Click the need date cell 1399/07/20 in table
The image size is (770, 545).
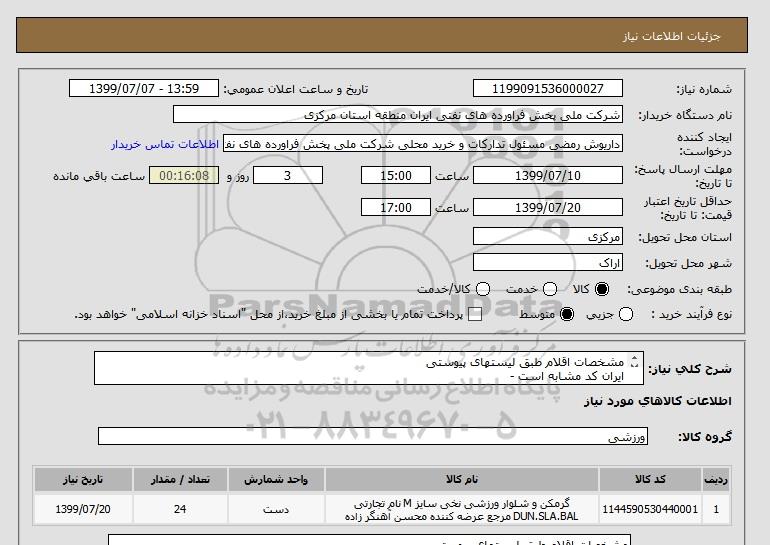coord(83,509)
